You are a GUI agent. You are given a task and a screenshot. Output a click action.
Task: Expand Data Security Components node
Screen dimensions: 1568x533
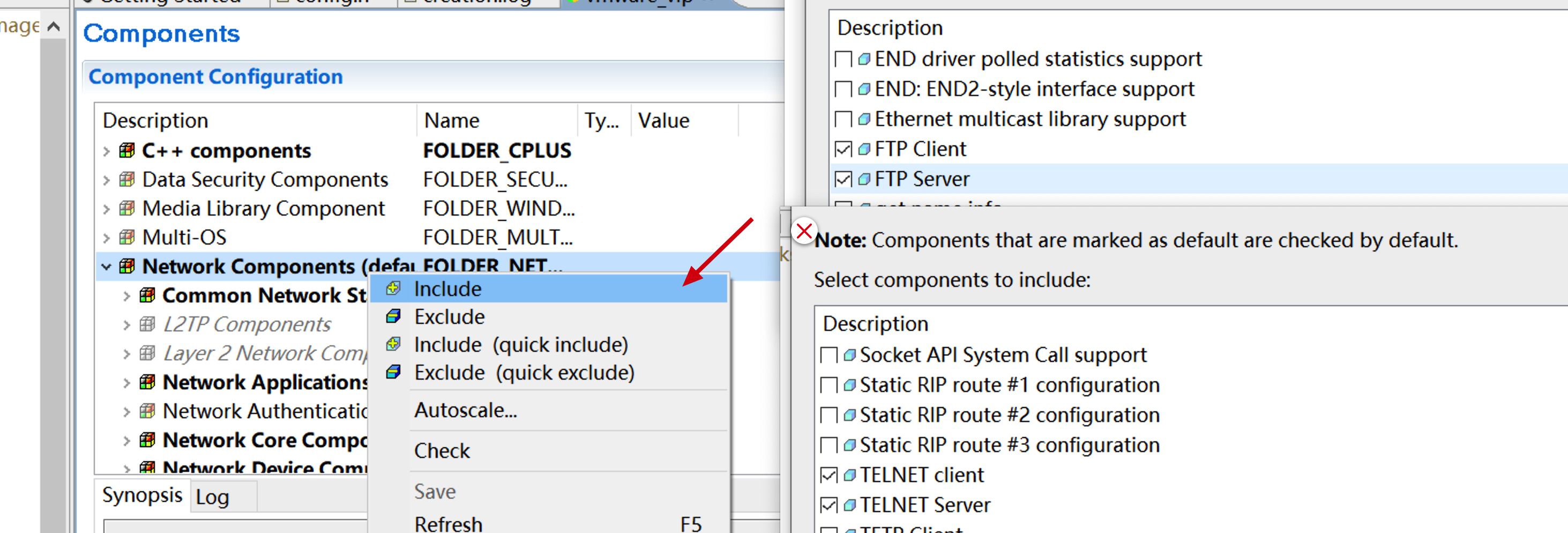pos(107,180)
